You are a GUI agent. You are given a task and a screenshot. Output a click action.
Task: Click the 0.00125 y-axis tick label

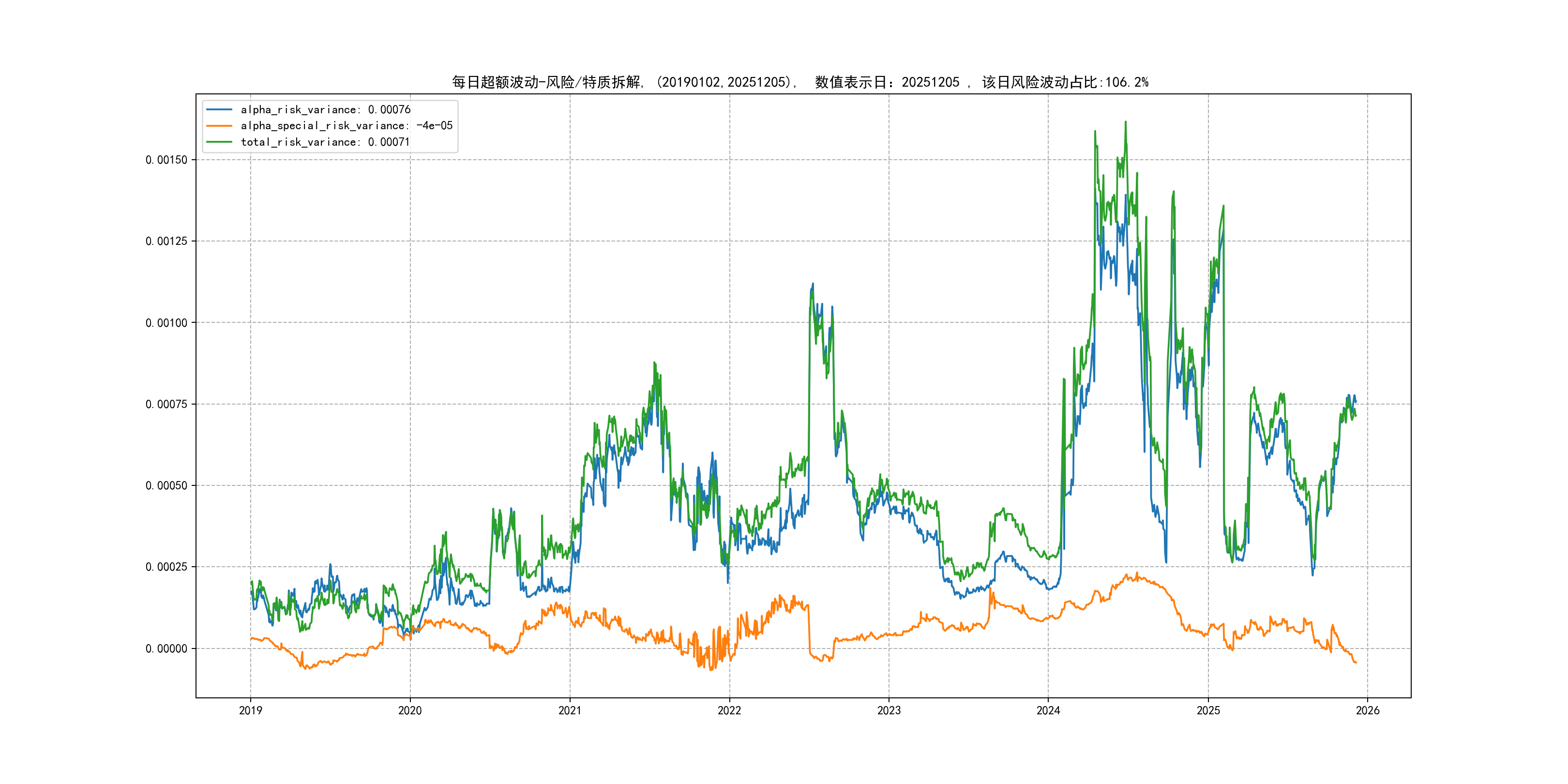[166, 241]
